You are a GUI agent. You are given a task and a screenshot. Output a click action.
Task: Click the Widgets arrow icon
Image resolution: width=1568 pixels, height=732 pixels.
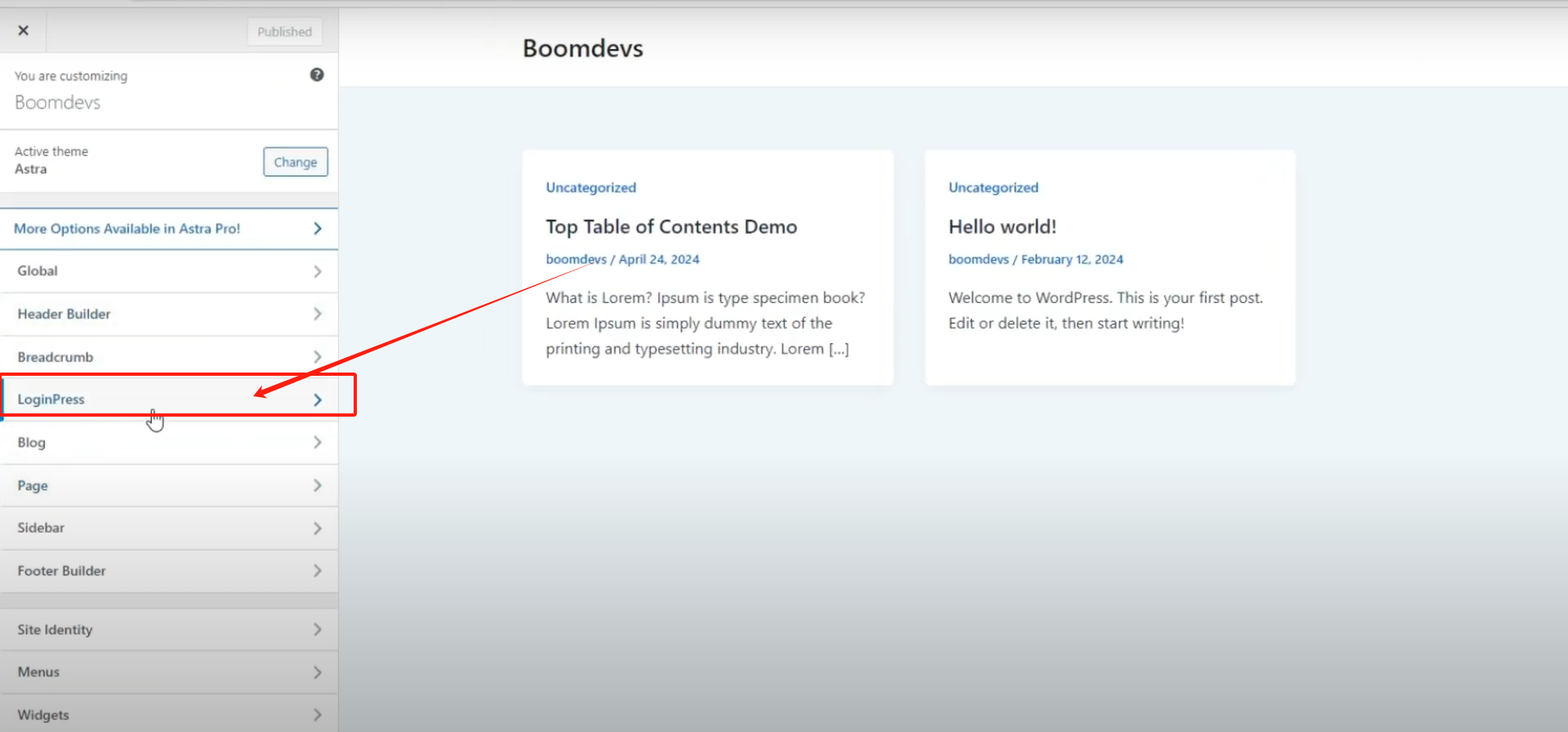point(318,715)
